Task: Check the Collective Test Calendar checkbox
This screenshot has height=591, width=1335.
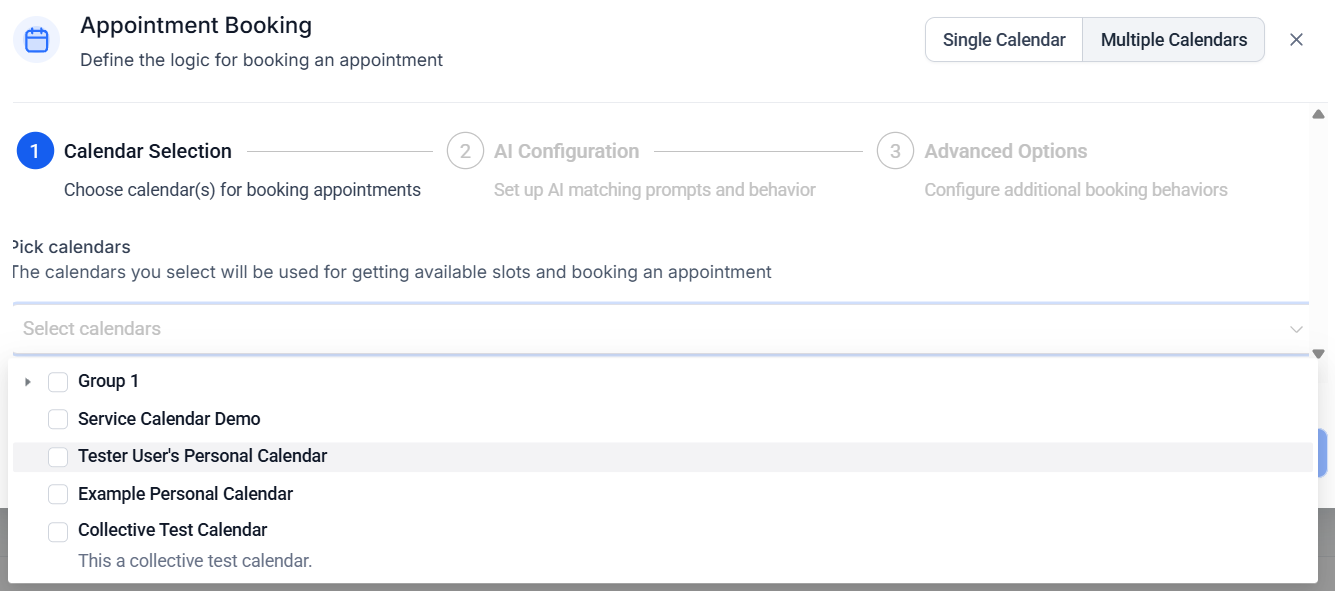Action: tap(57, 531)
